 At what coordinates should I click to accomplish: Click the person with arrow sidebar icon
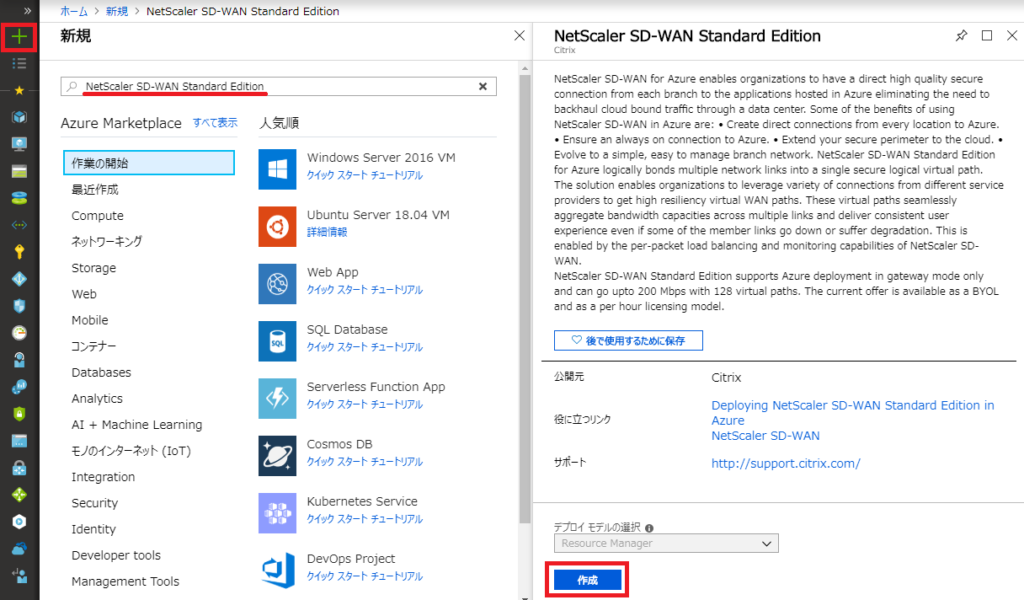(19, 575)
